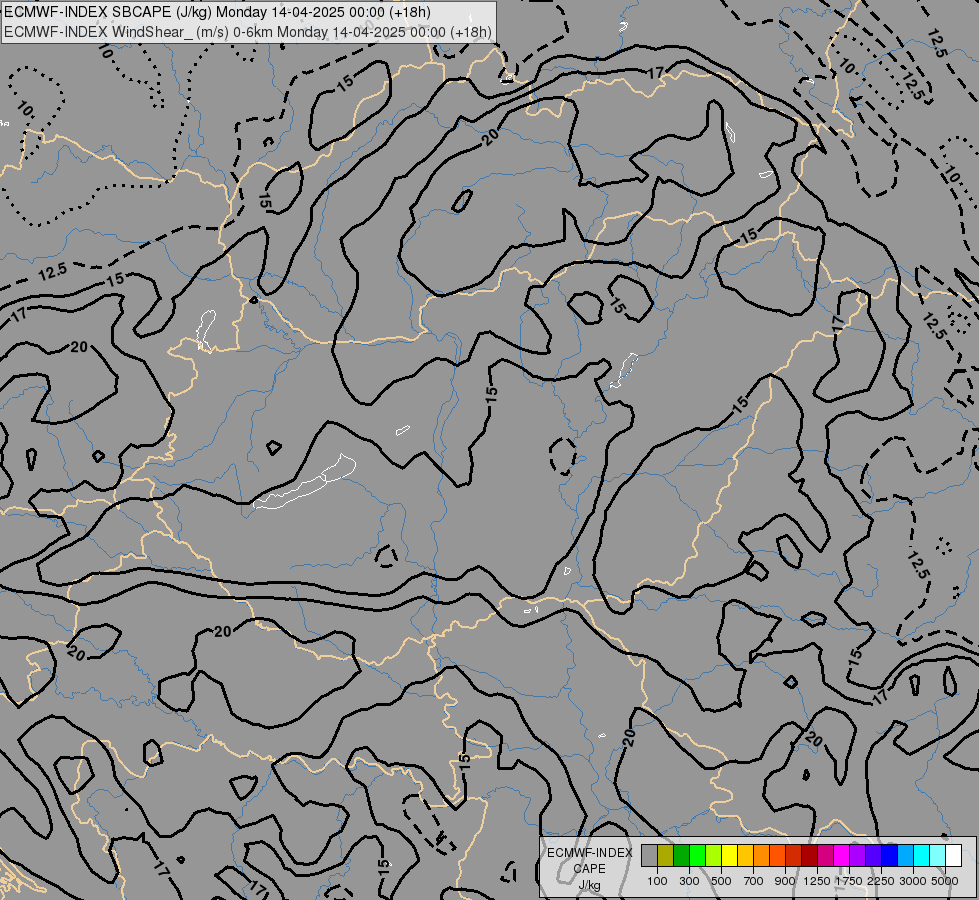The image size is (979, 900).
Task: Click the "700" legend tick label
Action: tap(754, 881)
